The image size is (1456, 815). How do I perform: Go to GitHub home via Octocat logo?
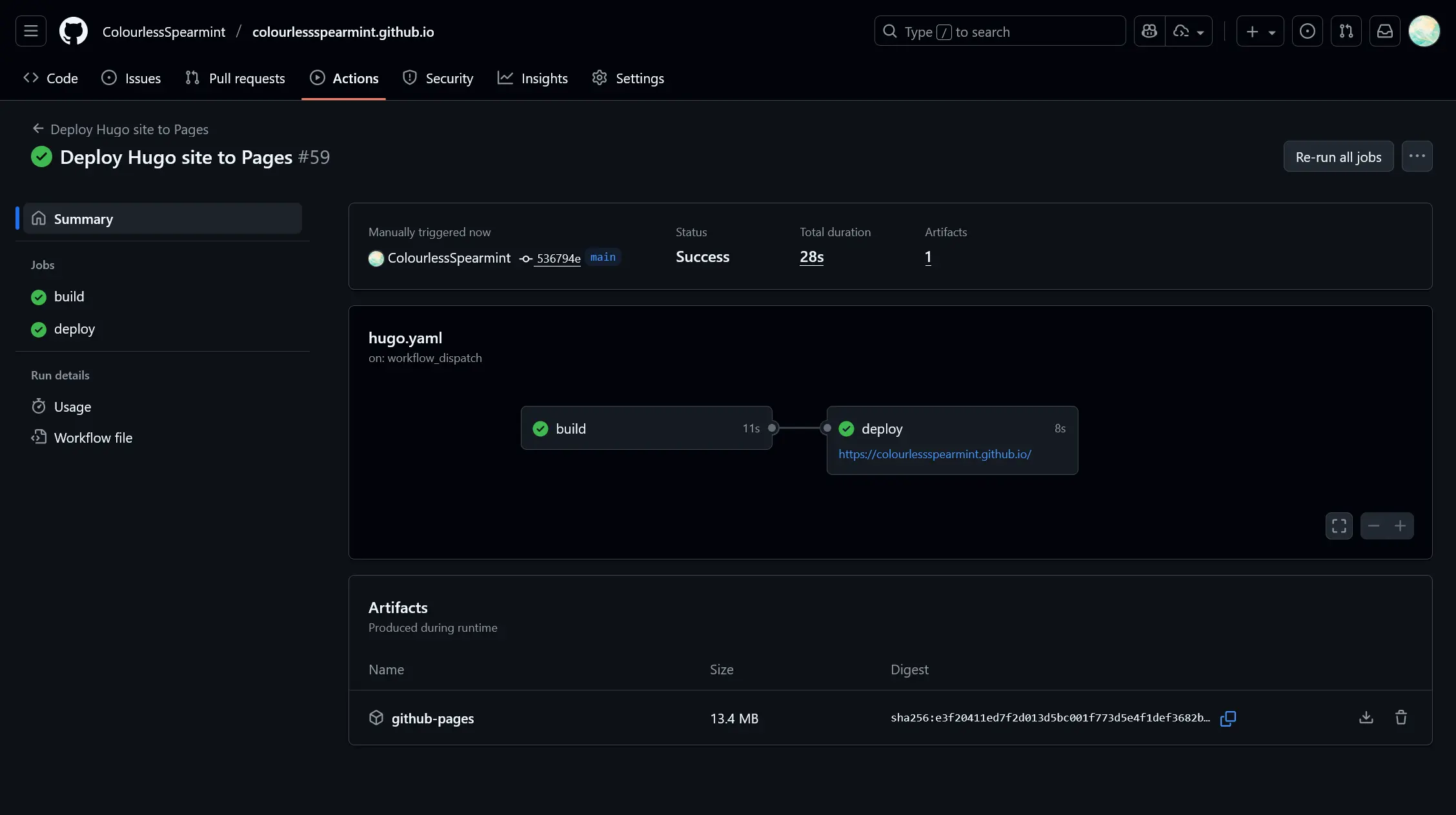74,31
